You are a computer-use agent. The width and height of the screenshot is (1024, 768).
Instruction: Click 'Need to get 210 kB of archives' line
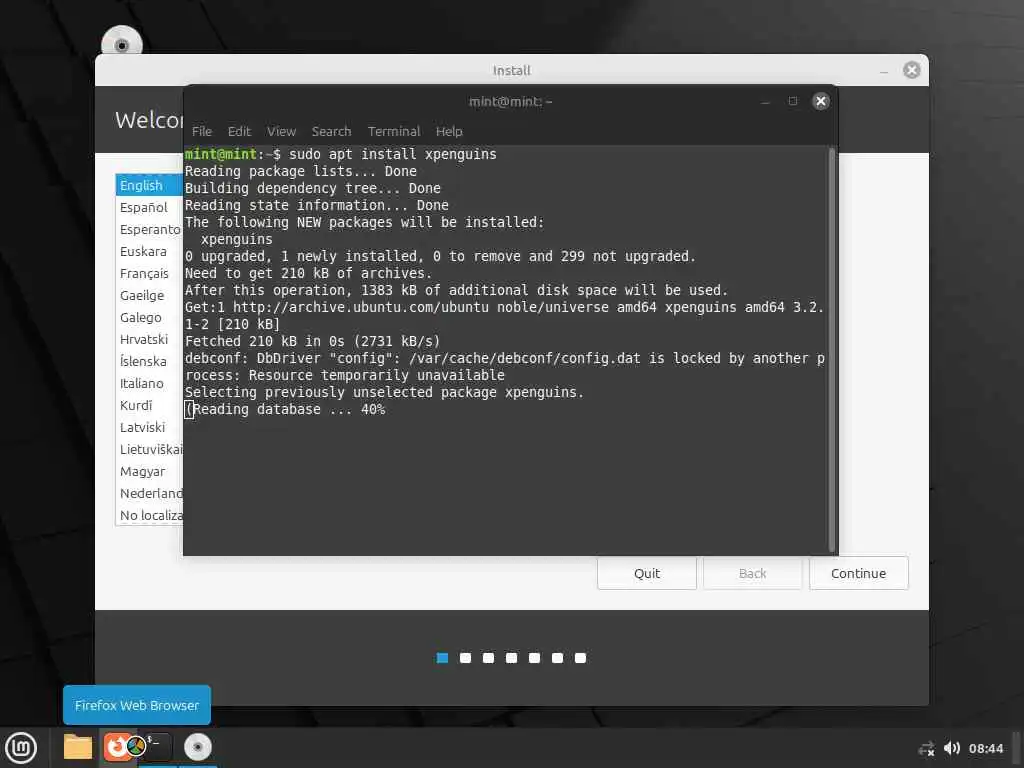[308, 274]
